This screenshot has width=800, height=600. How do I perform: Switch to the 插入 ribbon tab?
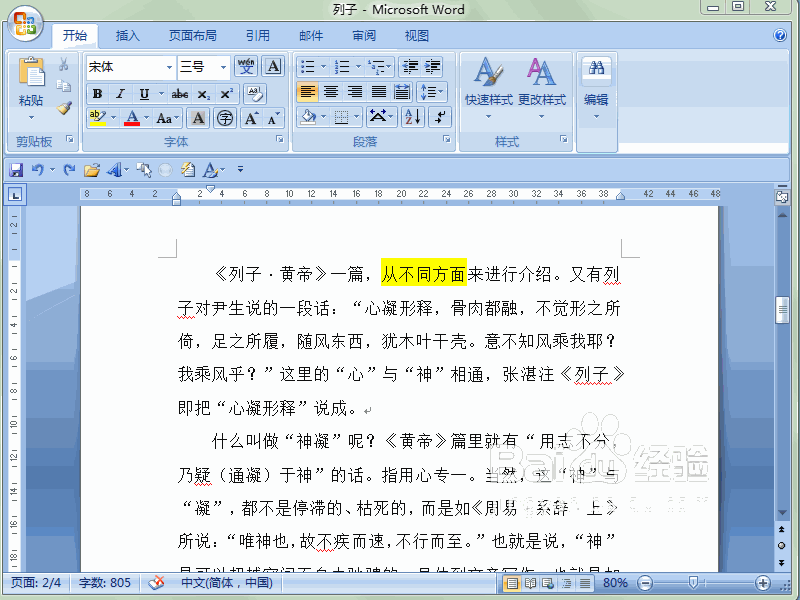[127, 35]
